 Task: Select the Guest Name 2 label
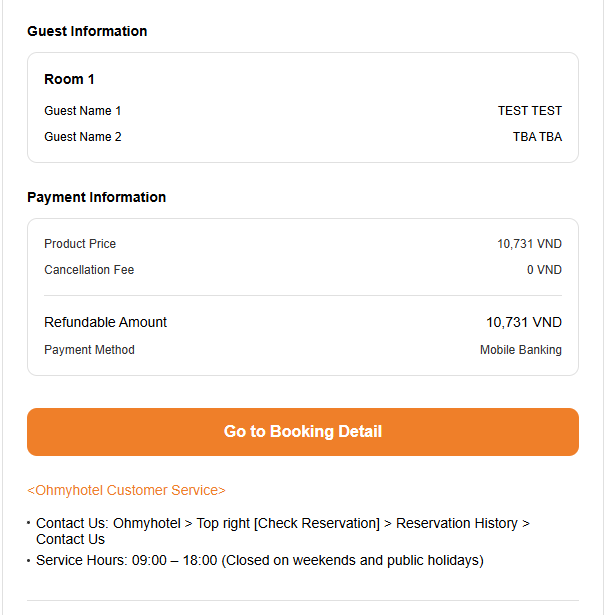82,137
